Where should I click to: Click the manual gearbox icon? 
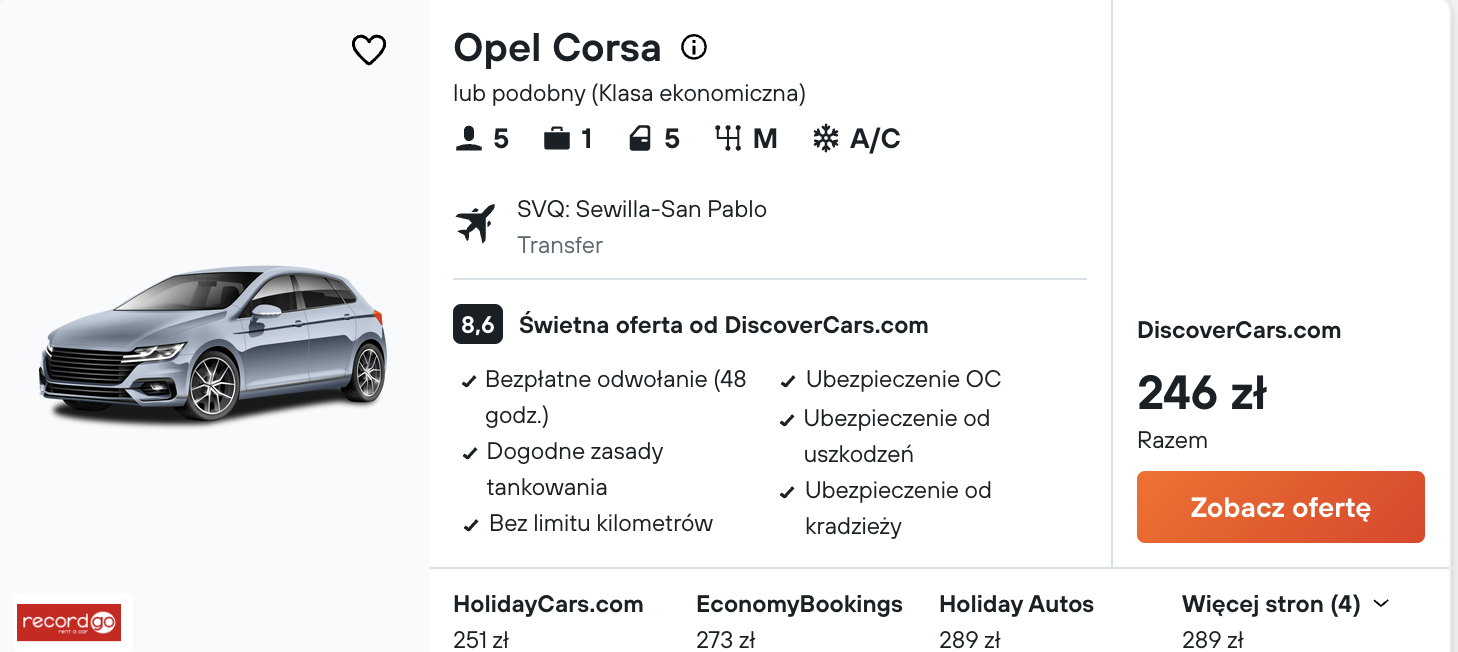728,139
